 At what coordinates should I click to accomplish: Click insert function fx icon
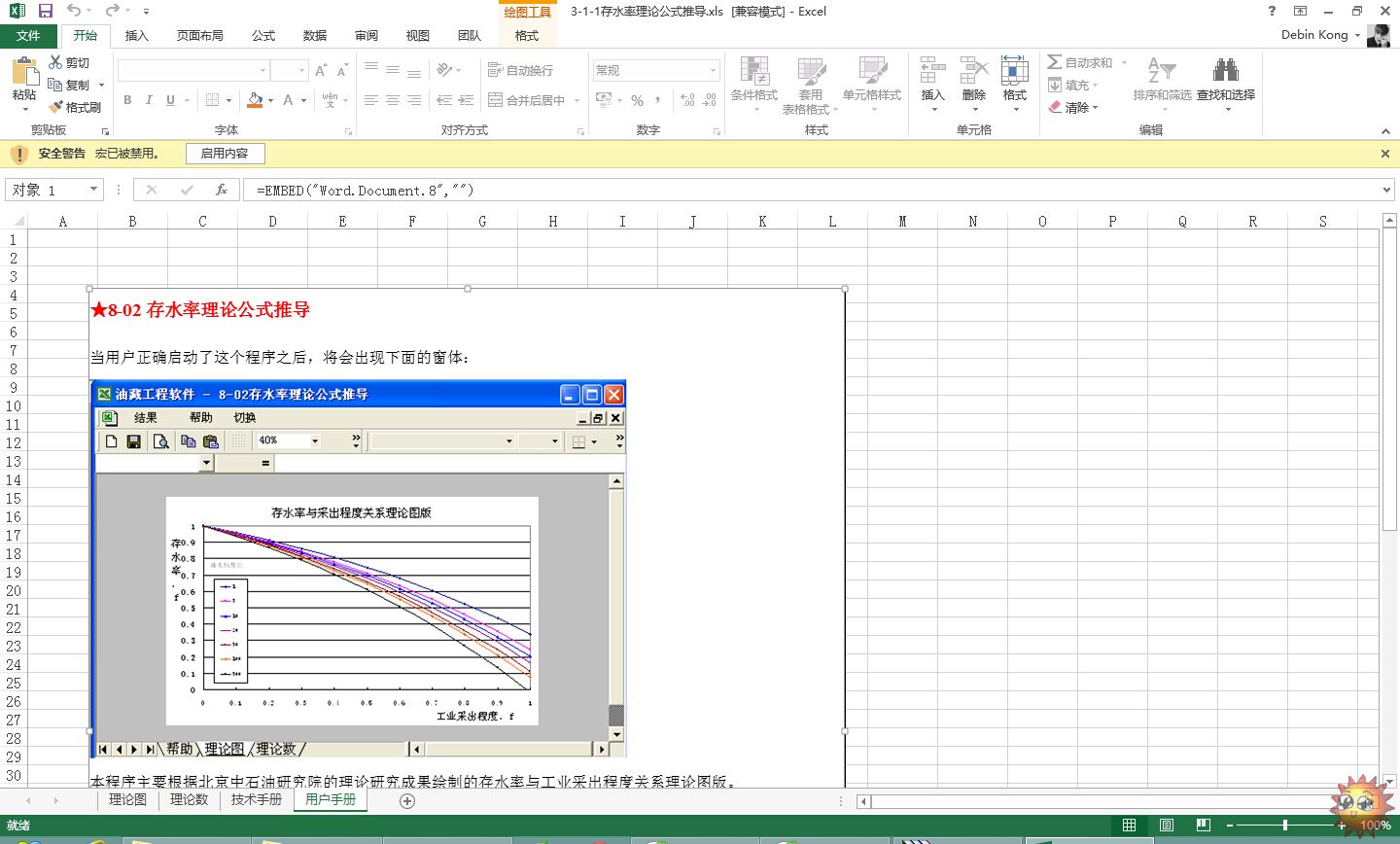click(x=222, y=190)
